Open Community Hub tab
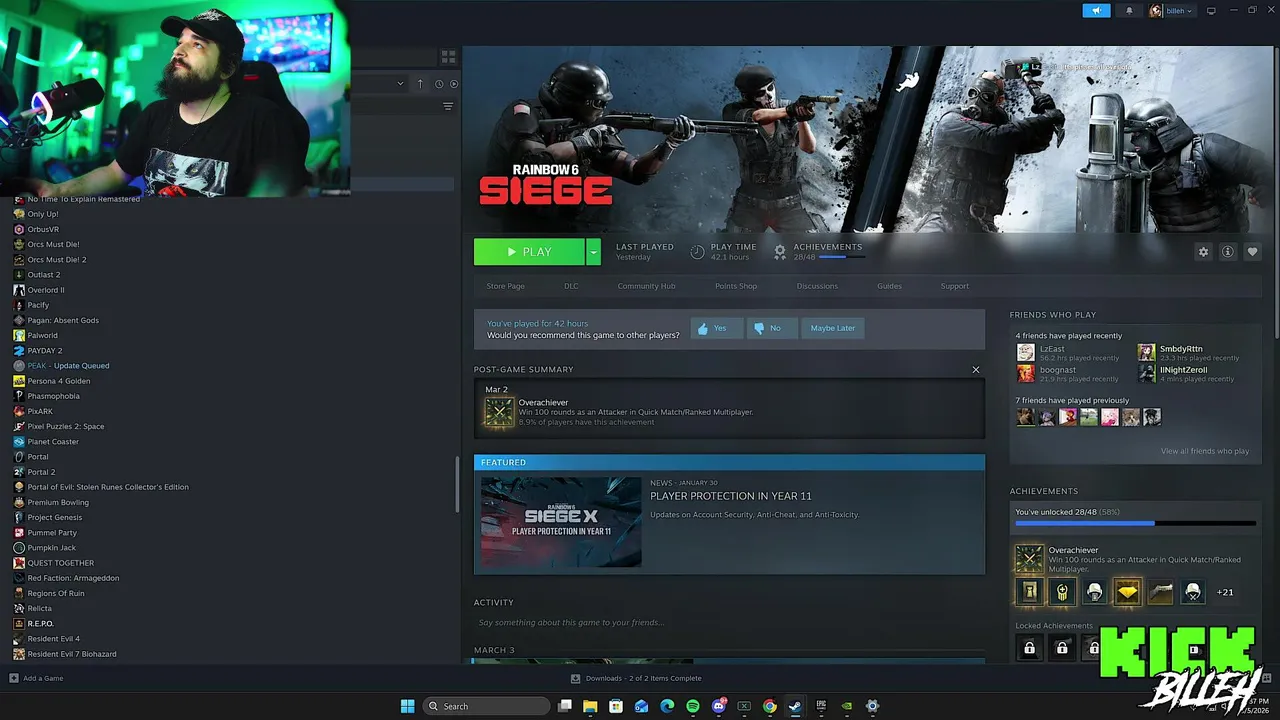1280x720 pixels. (x=646, y=286)
